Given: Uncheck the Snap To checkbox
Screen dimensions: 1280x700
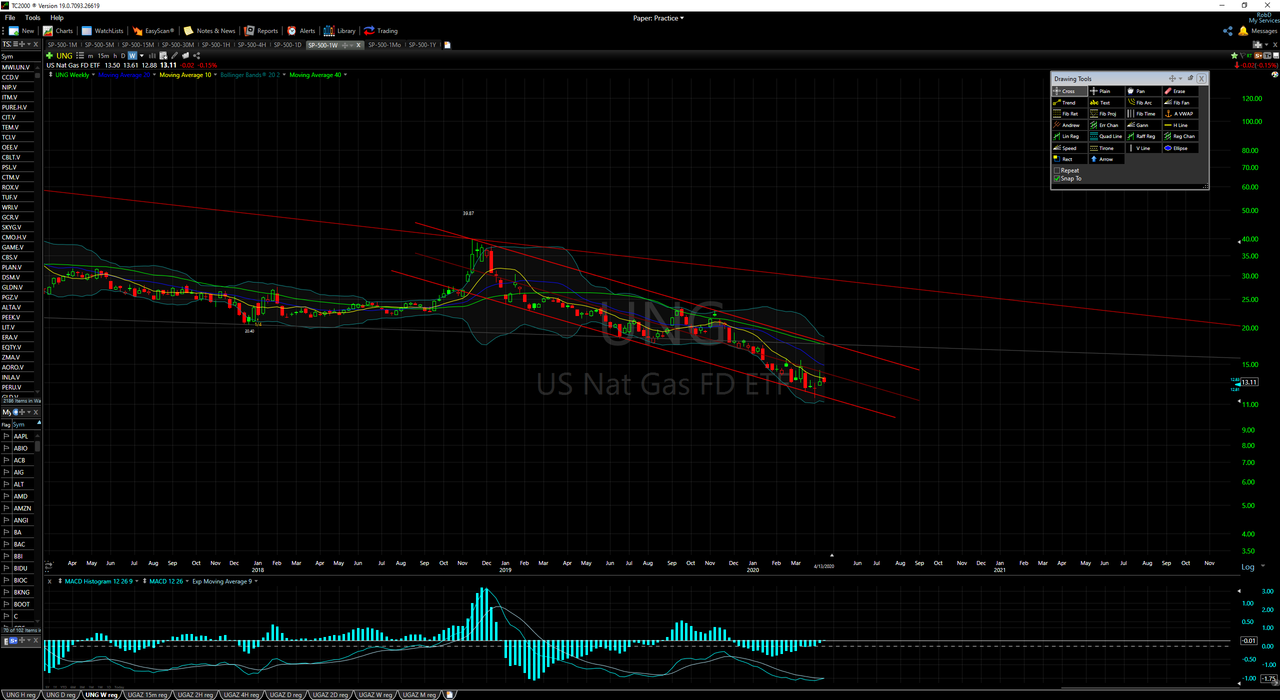Looking at the screenshot, I should pyautogui.click(x=1057, y=178).
